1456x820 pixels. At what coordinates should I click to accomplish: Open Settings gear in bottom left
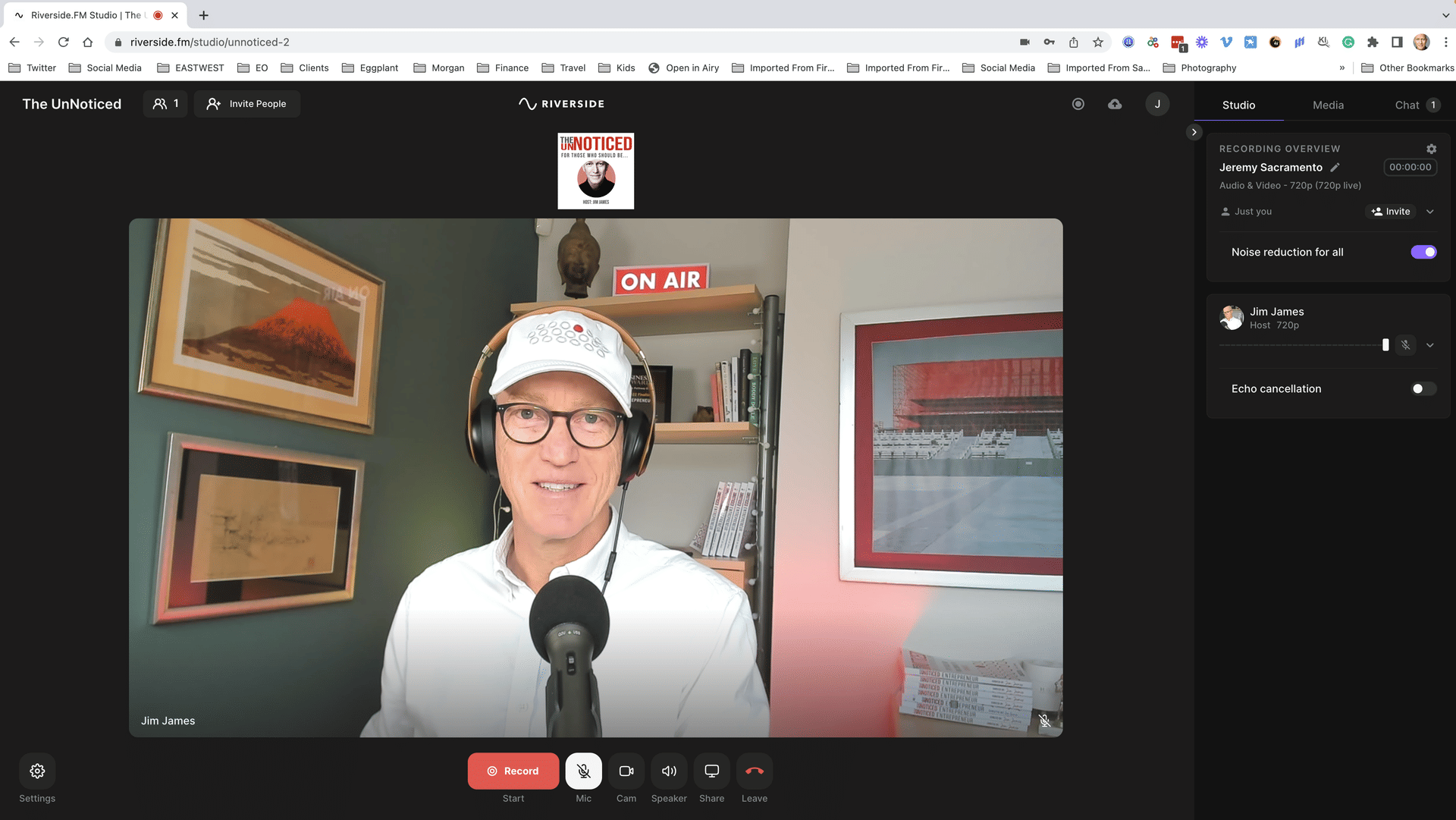pos(37,771)
